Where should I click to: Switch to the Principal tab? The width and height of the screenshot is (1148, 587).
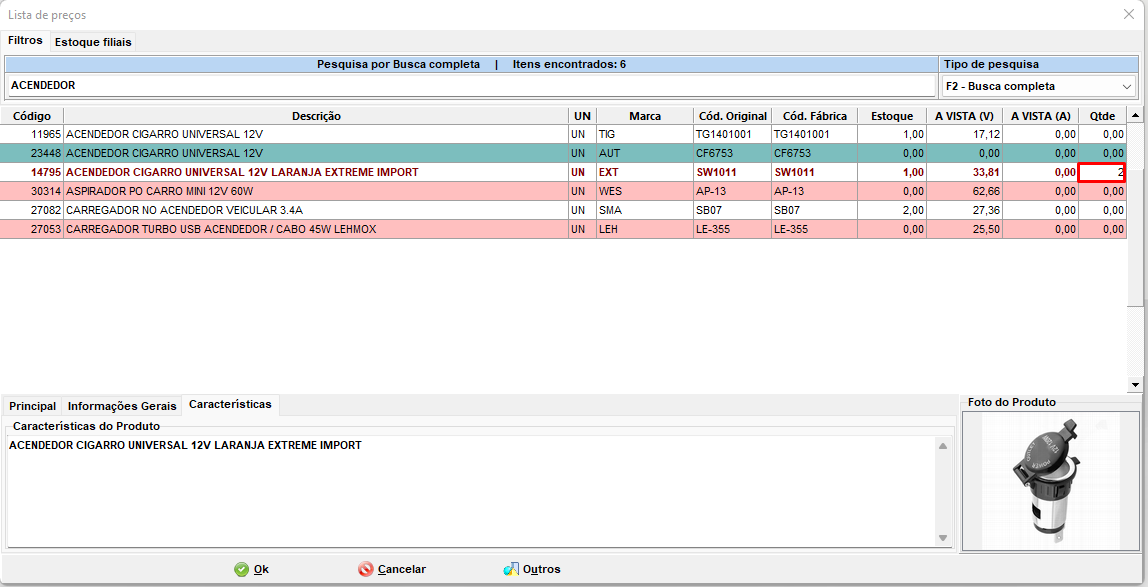32,406
